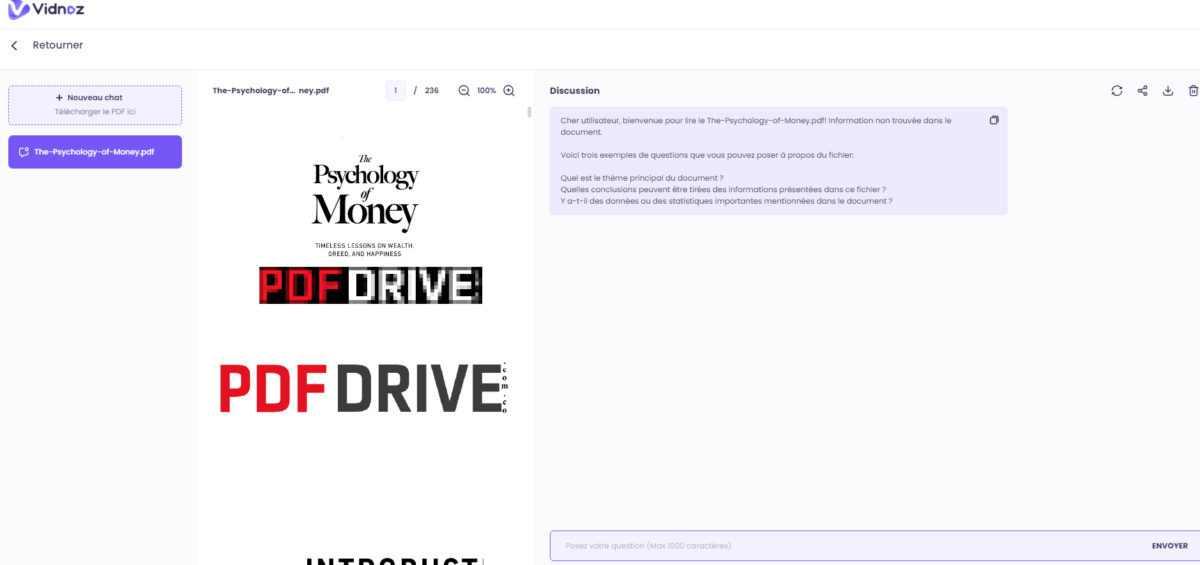Click the Psychology of Money cover title
The width and height of the screenshot is (1200, 565).
pyautogui.click(x=365, y=192)
